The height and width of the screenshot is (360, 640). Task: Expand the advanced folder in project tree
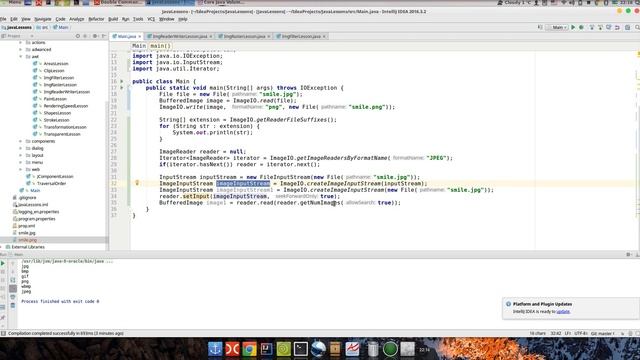coord(21,49)
